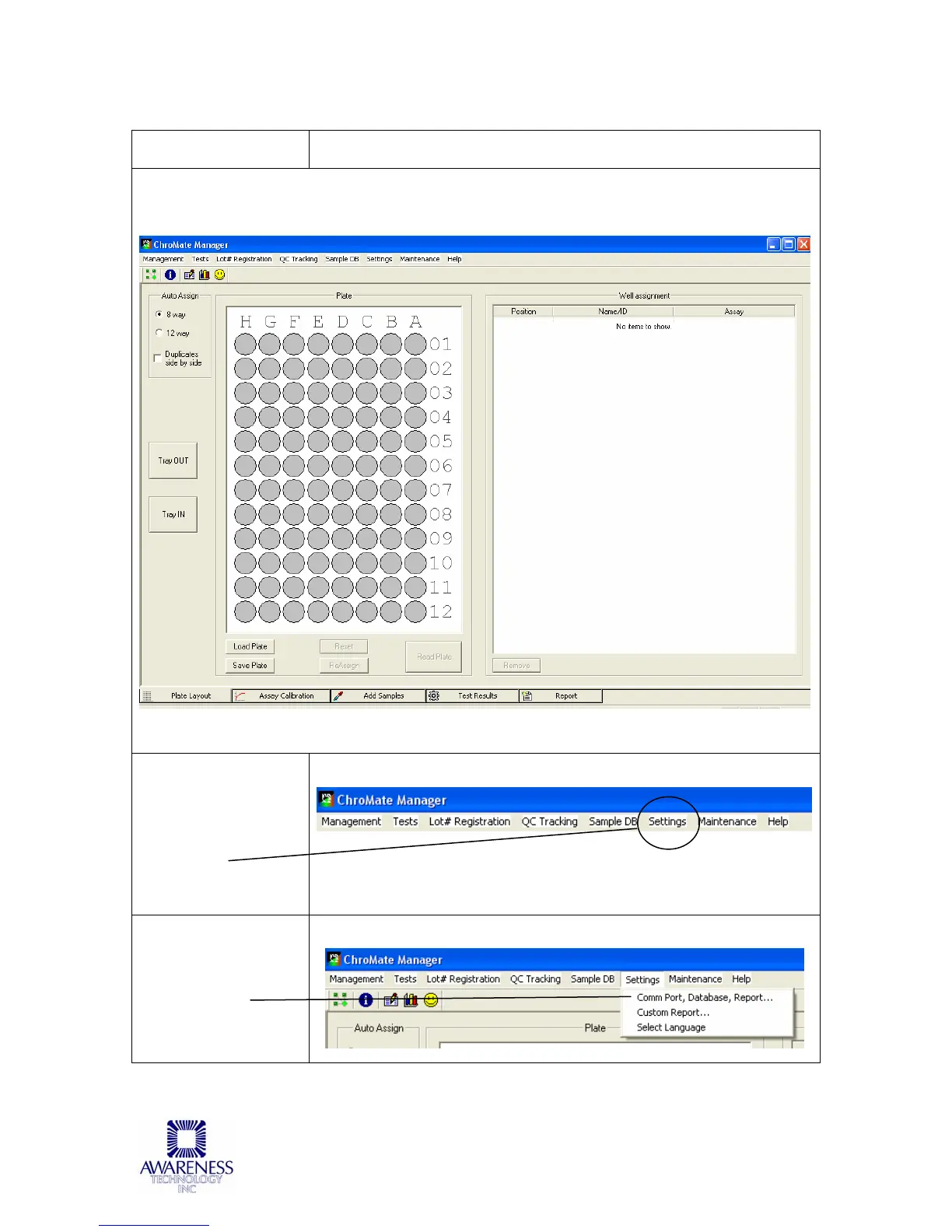Viewport: 952px width, 1232px height.
Task: Click the blue info icon in the open-Settings-menu screenshot
Action: pyautogui.click(x=366, y=1000)
